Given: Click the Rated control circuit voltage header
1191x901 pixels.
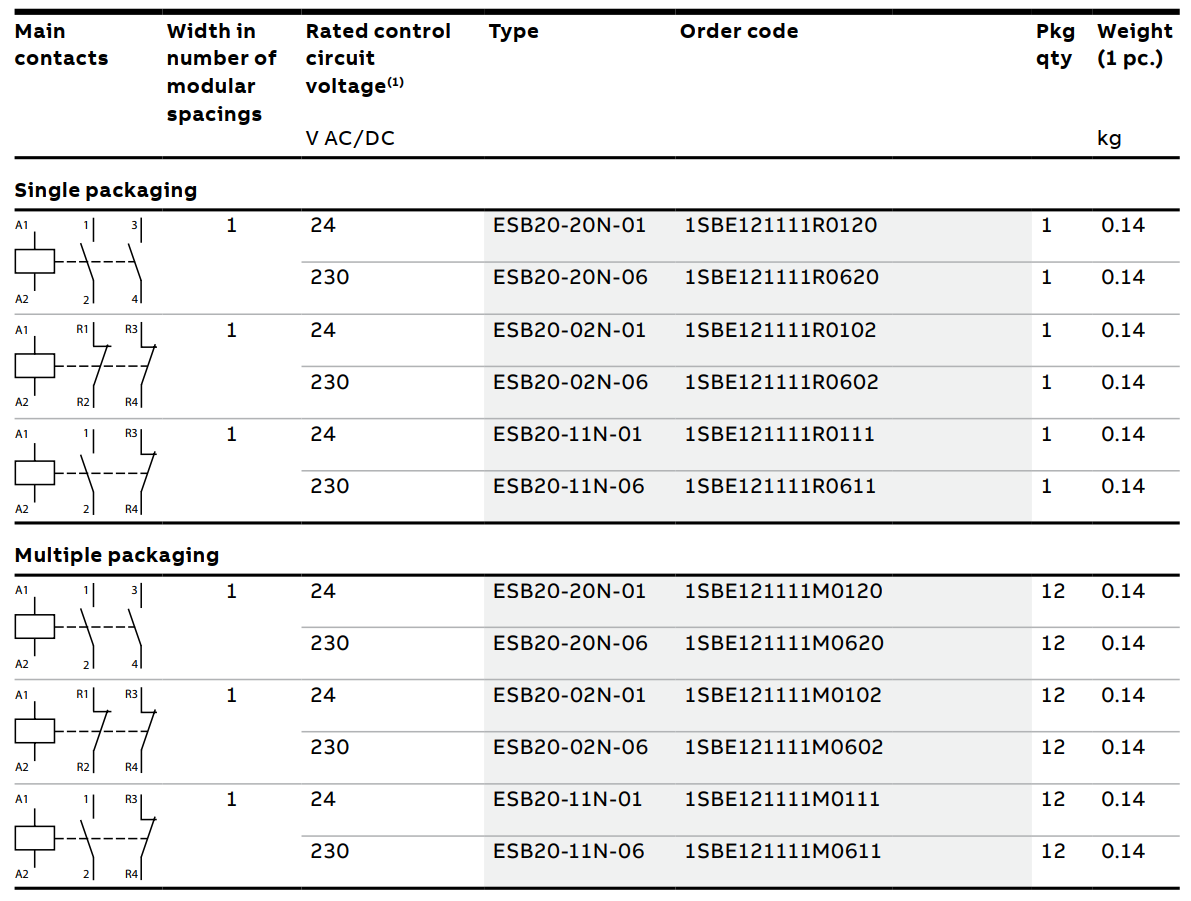Looking at the screenshot, I should coord(378,59).
